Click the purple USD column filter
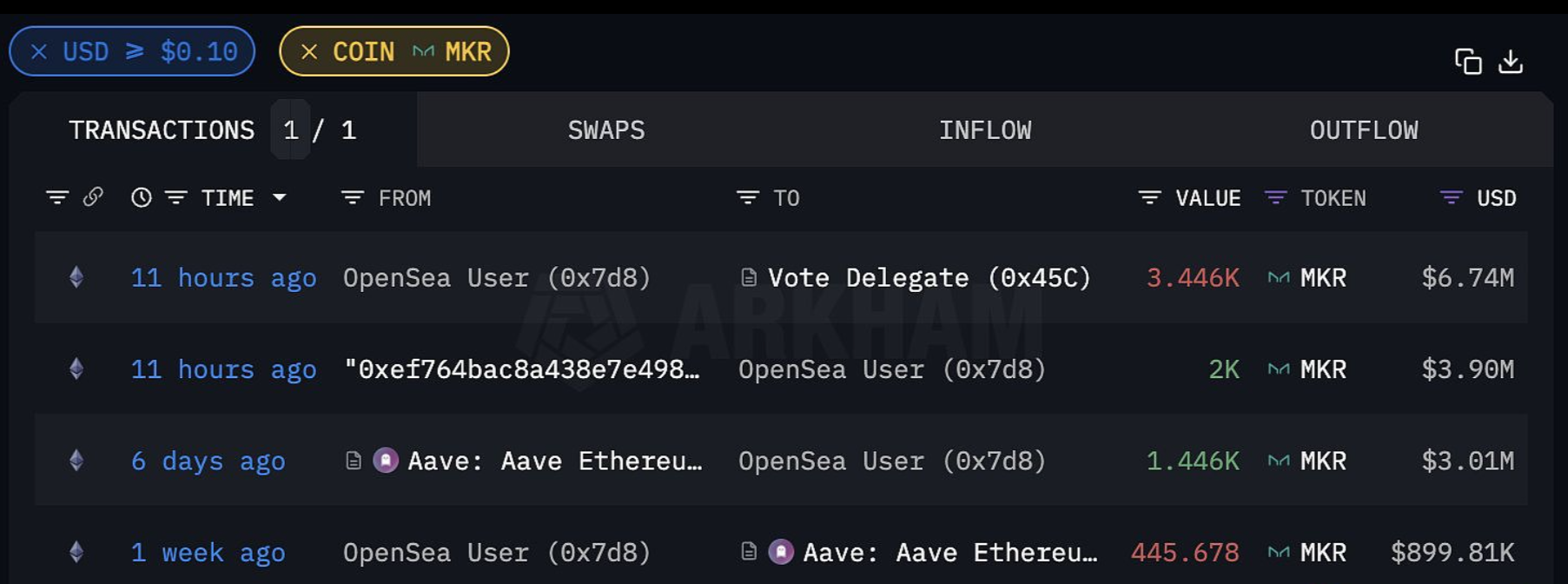The image size is (1568, 584). (x=1451, y=198)
